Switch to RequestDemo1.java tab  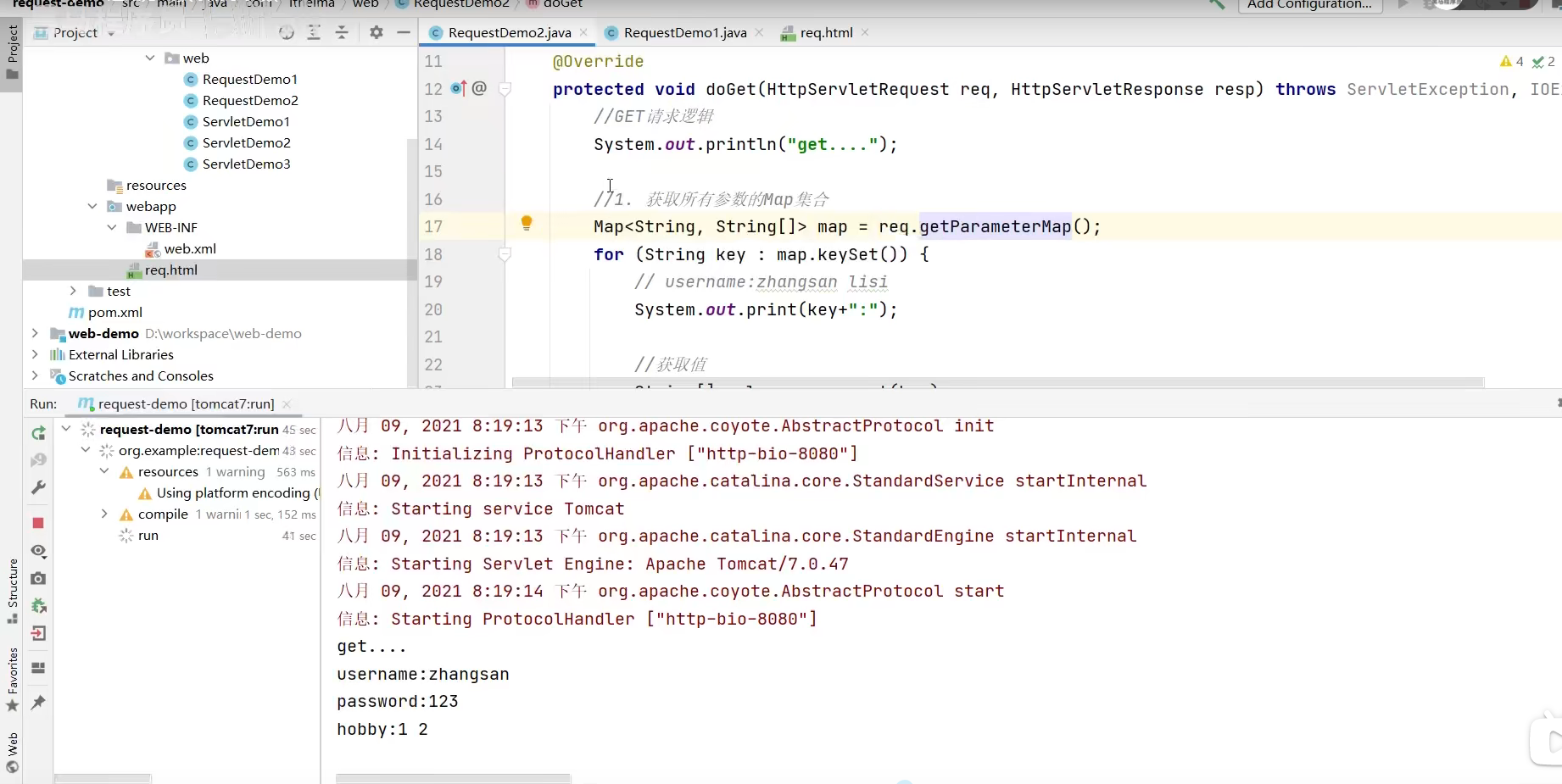point(684,32)
